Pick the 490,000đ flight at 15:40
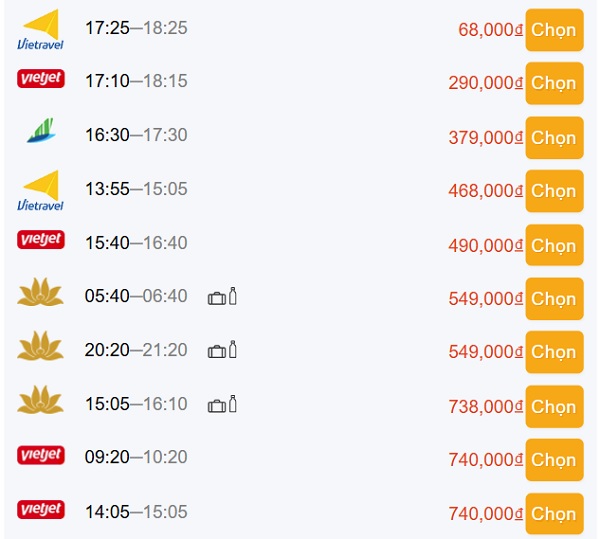The image size is (600, 539). pyautogui.click(x=554, y=245)
